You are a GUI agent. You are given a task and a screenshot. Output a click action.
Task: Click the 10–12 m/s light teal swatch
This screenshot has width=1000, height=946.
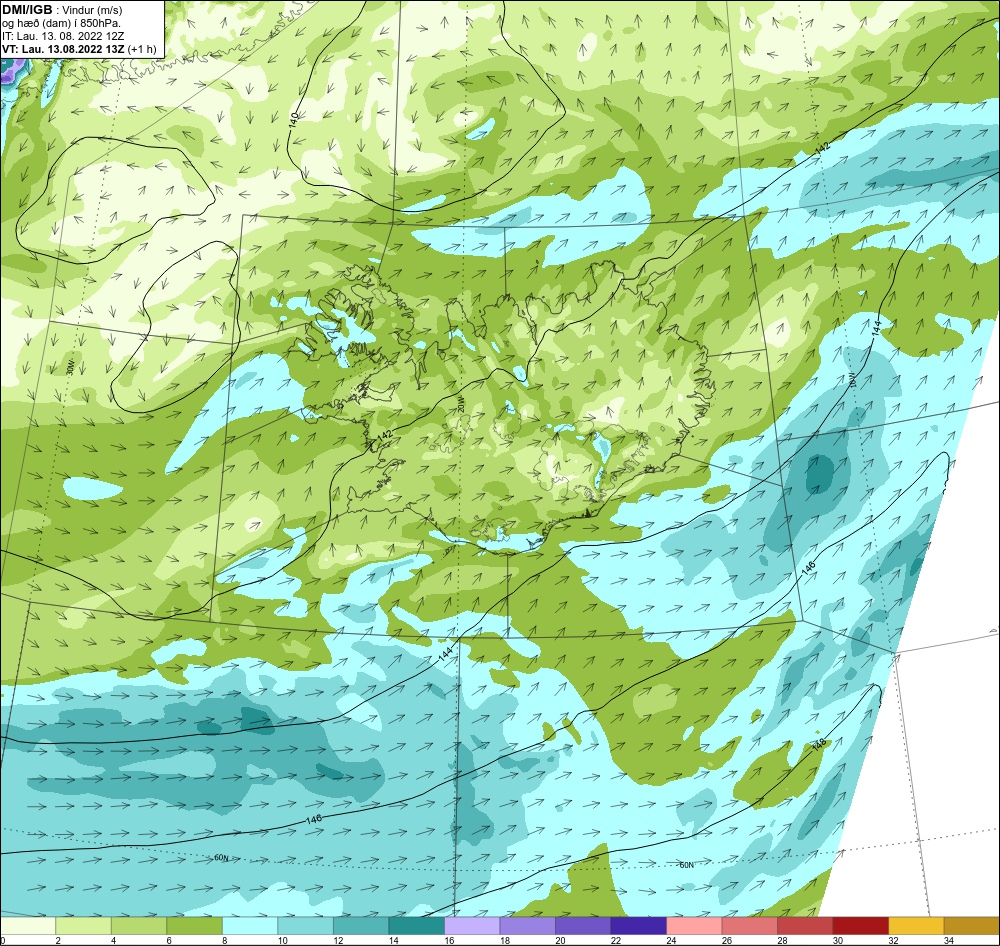point(305,926)
